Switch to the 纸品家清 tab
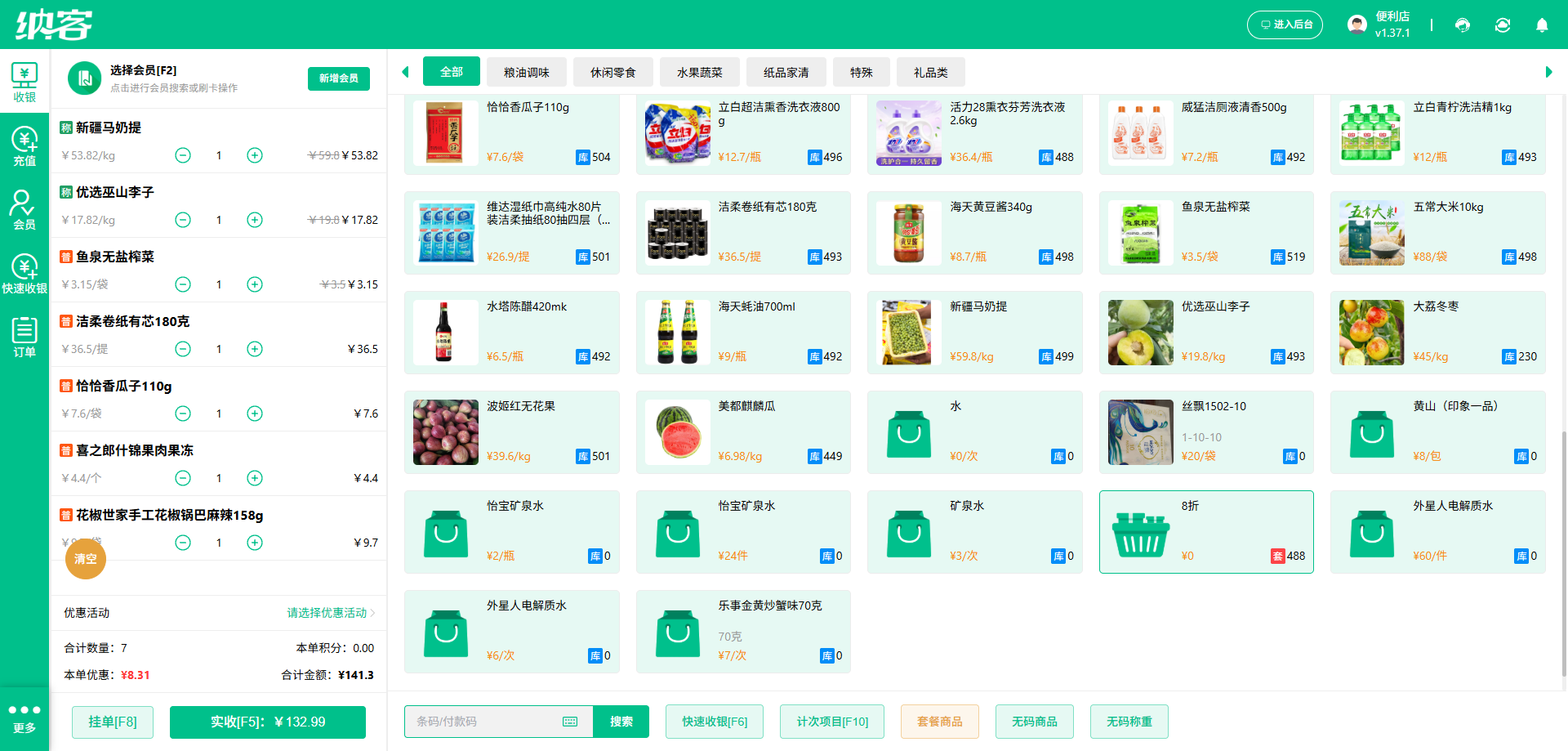Image resolution: width=1568 pixels, height=751 pixels. pyautogui.click(x=786, y=72)
